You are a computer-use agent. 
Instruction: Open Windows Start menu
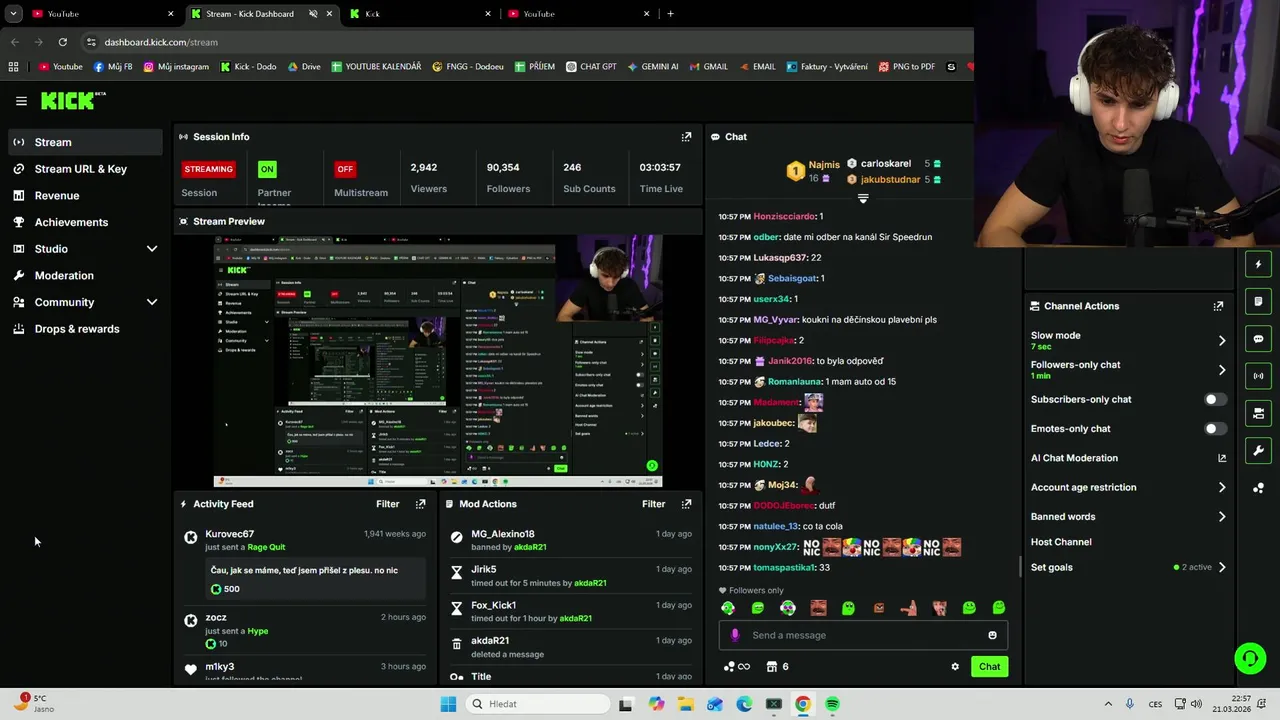tap(448, 704)
